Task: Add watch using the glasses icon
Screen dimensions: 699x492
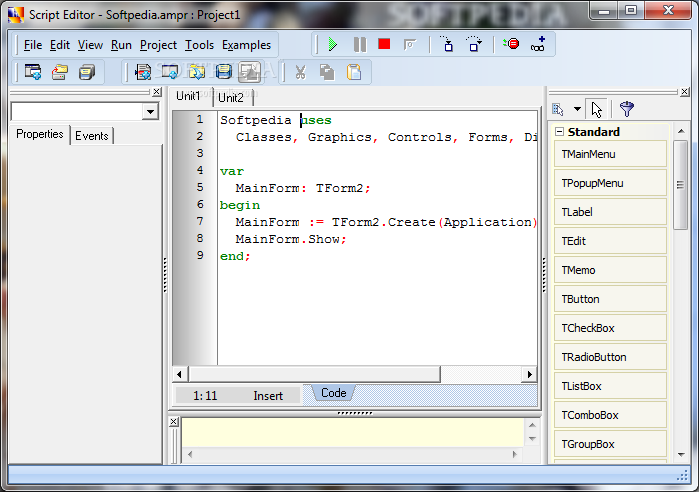Action: coord(538,44)
